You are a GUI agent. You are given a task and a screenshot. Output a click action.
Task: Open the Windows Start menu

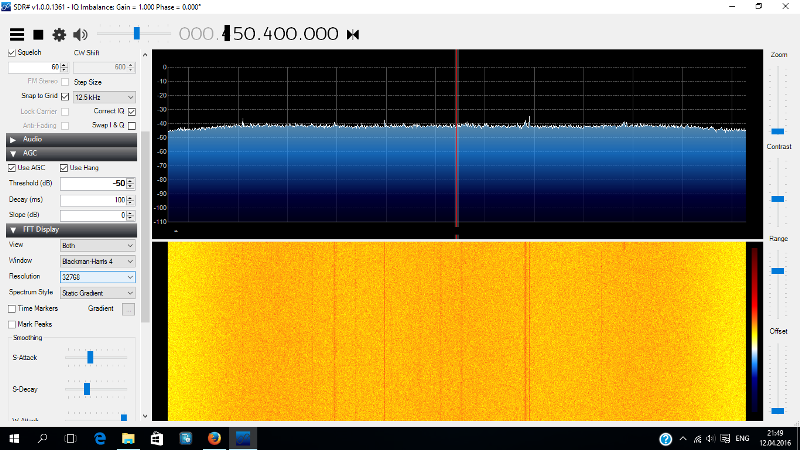pos(14,439)
